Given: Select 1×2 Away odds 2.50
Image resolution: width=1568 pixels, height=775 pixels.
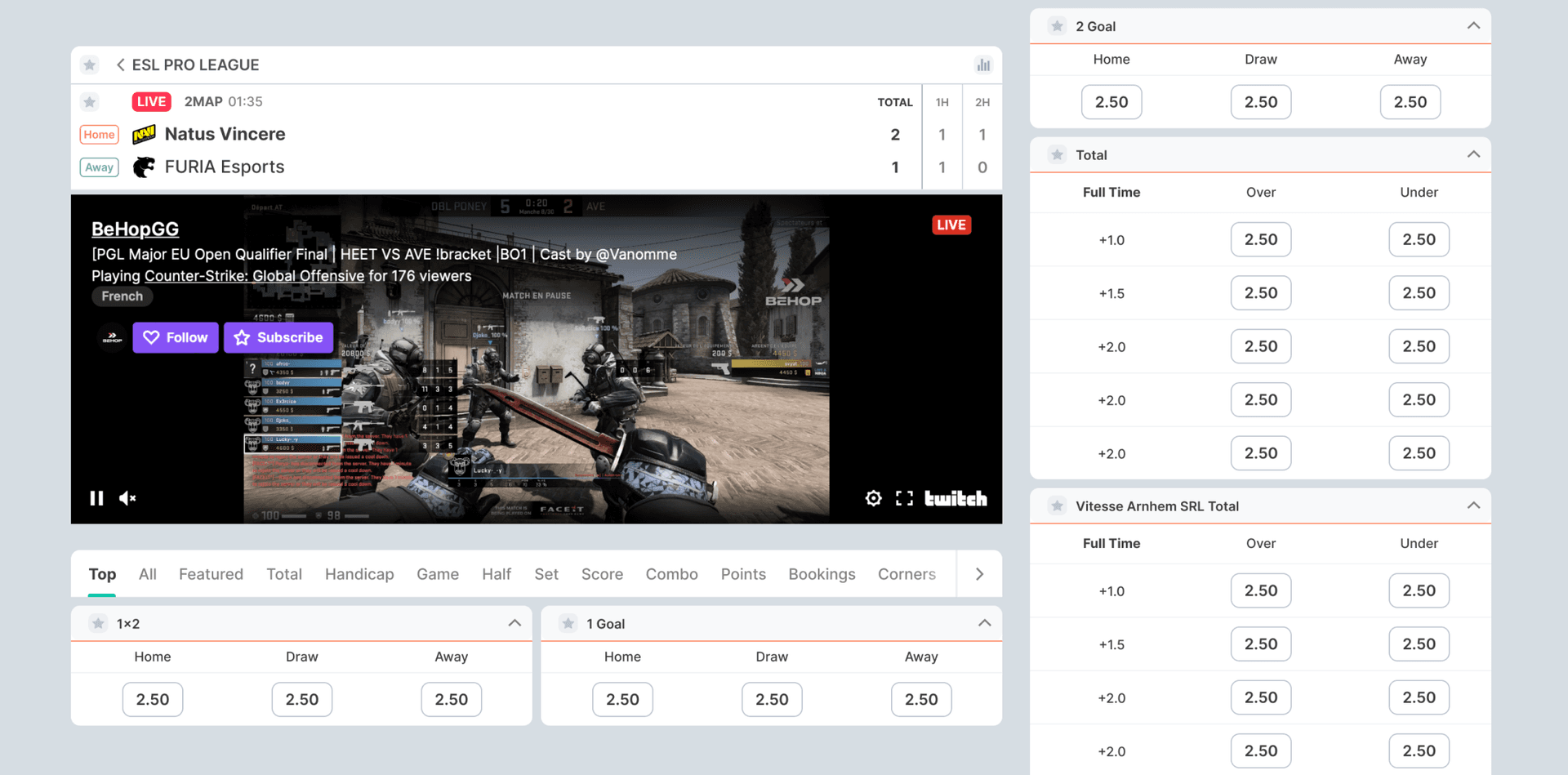Looking at the screenshot, I should click(x=452, y=699).
